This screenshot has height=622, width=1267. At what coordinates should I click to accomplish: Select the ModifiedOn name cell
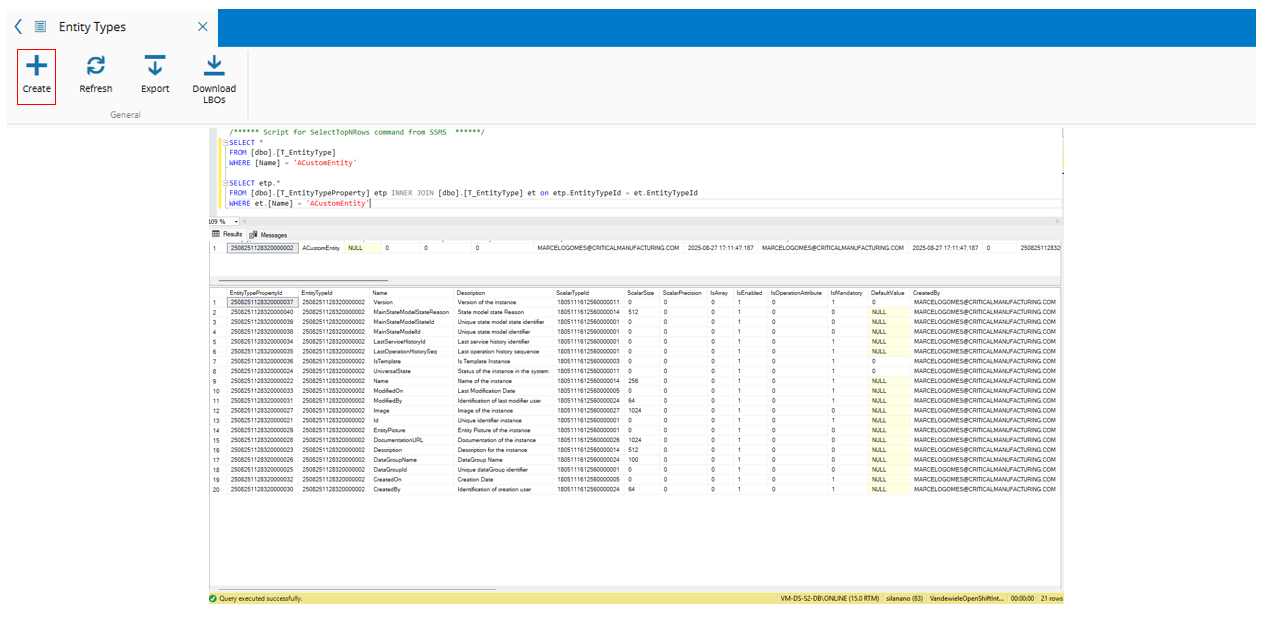pos(412,390)
